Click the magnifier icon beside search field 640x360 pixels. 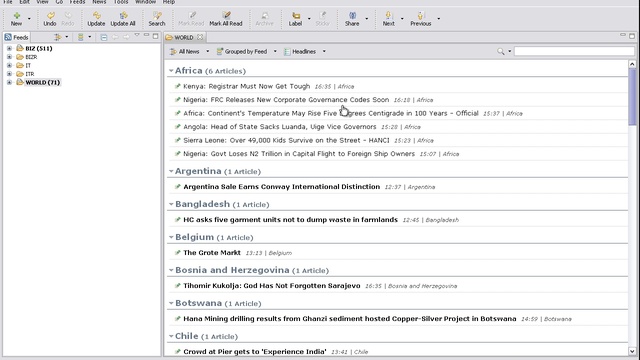(x=500, y=51)
